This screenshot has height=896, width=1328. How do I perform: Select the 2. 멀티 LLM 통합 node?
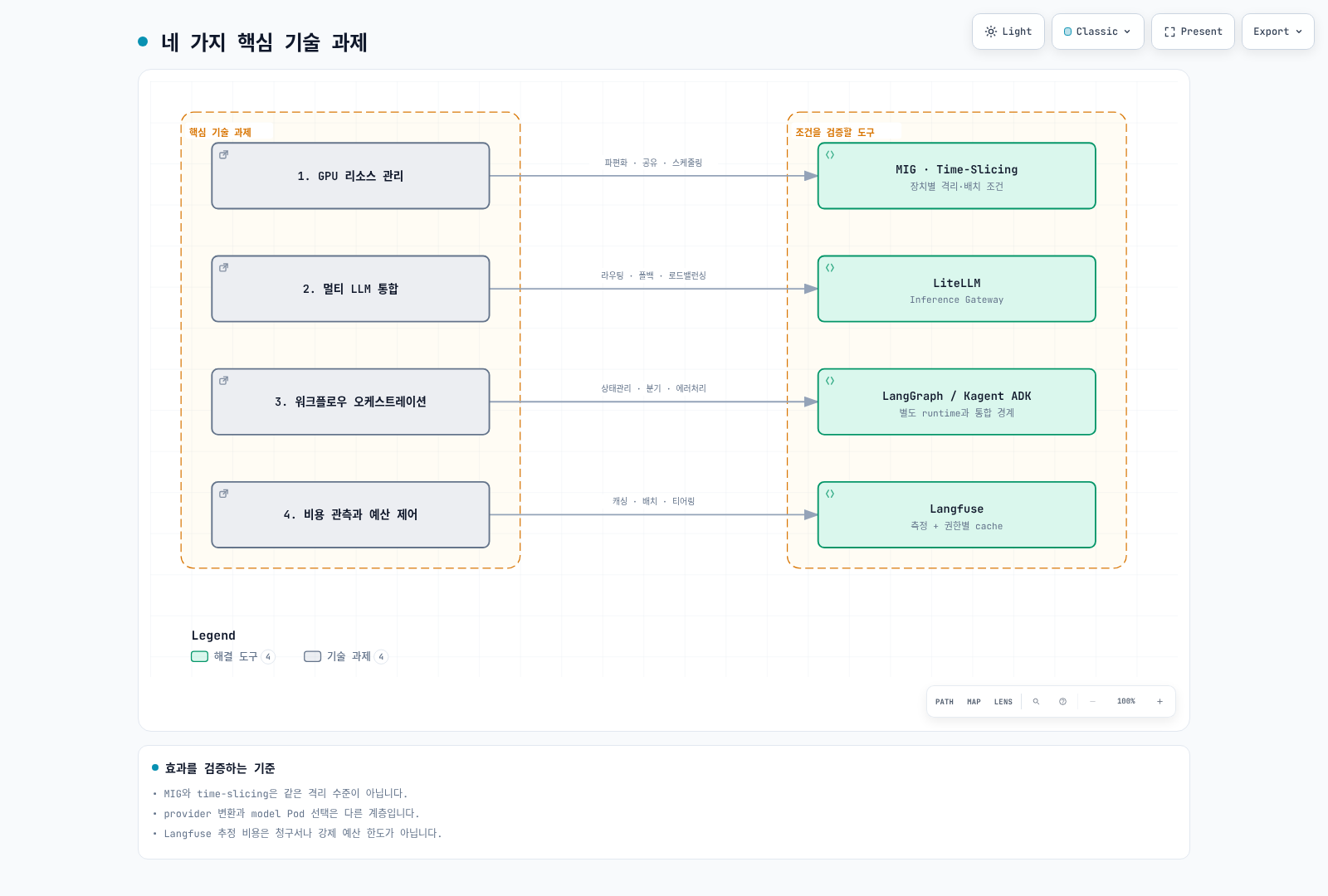tap(350, 289)
